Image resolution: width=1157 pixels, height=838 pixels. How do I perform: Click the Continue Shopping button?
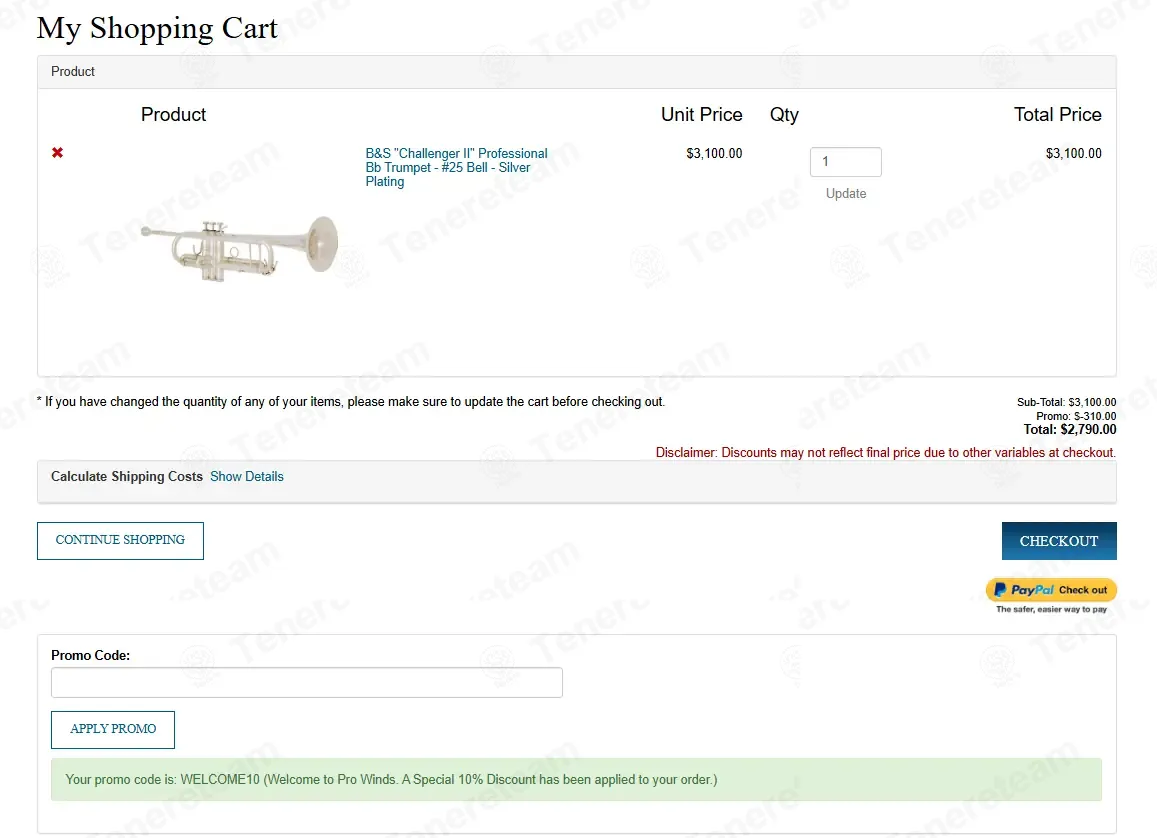pos(120,541)
